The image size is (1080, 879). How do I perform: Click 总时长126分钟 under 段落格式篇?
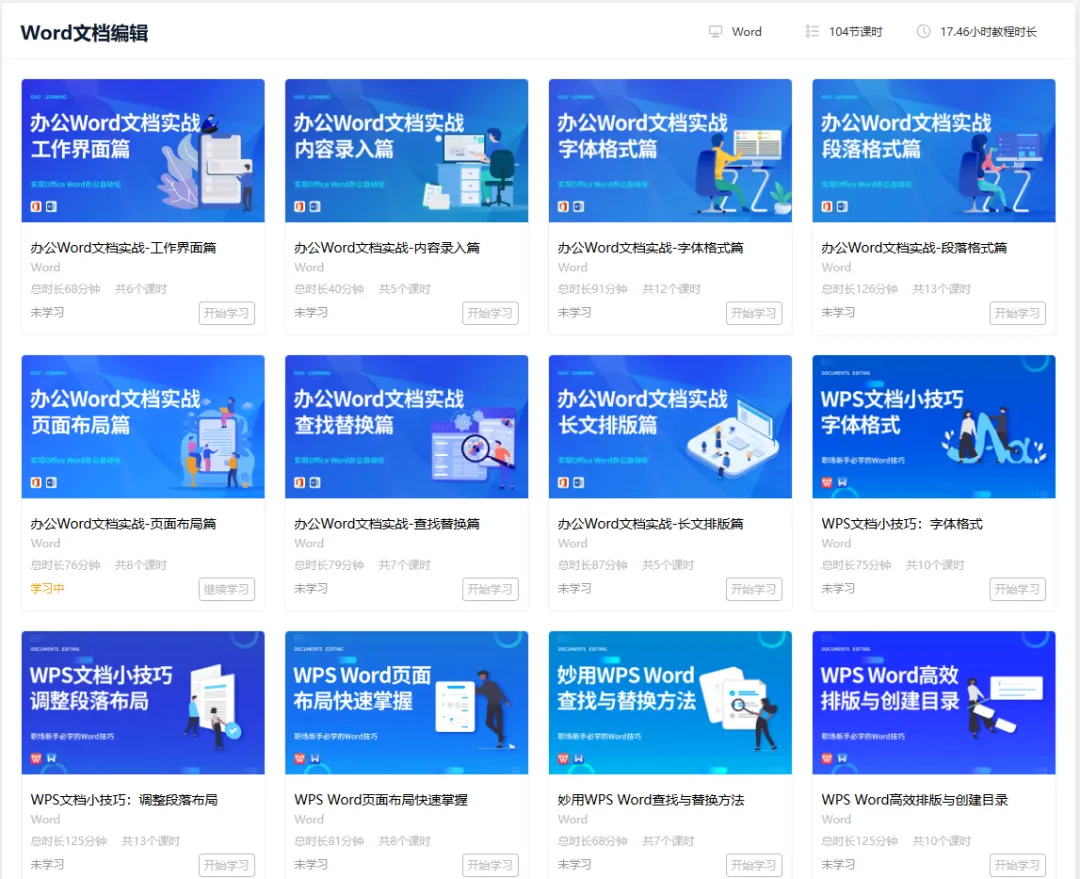(860, 289)
